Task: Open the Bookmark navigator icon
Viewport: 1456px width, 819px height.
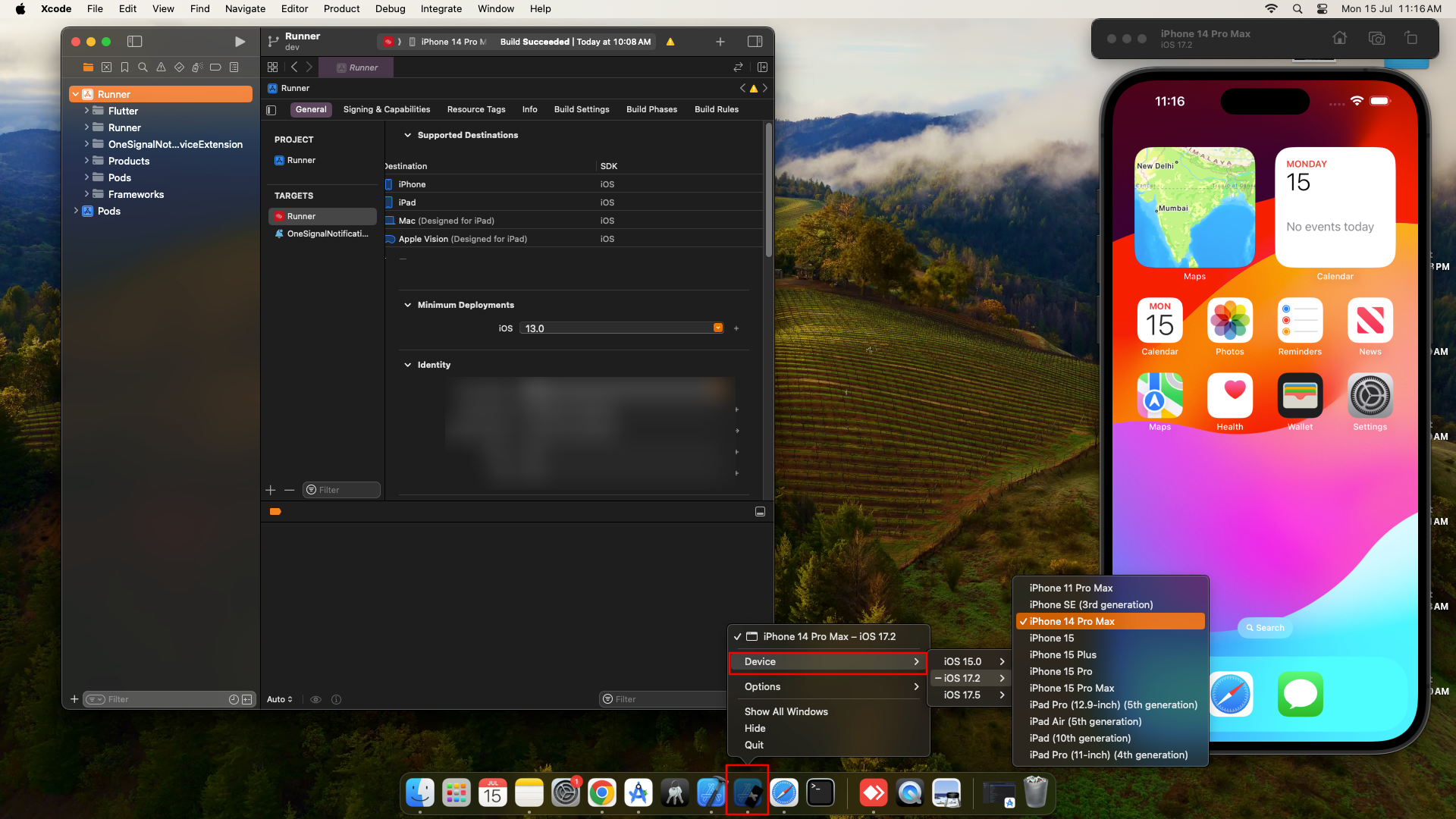Action: tap(124, 67)
